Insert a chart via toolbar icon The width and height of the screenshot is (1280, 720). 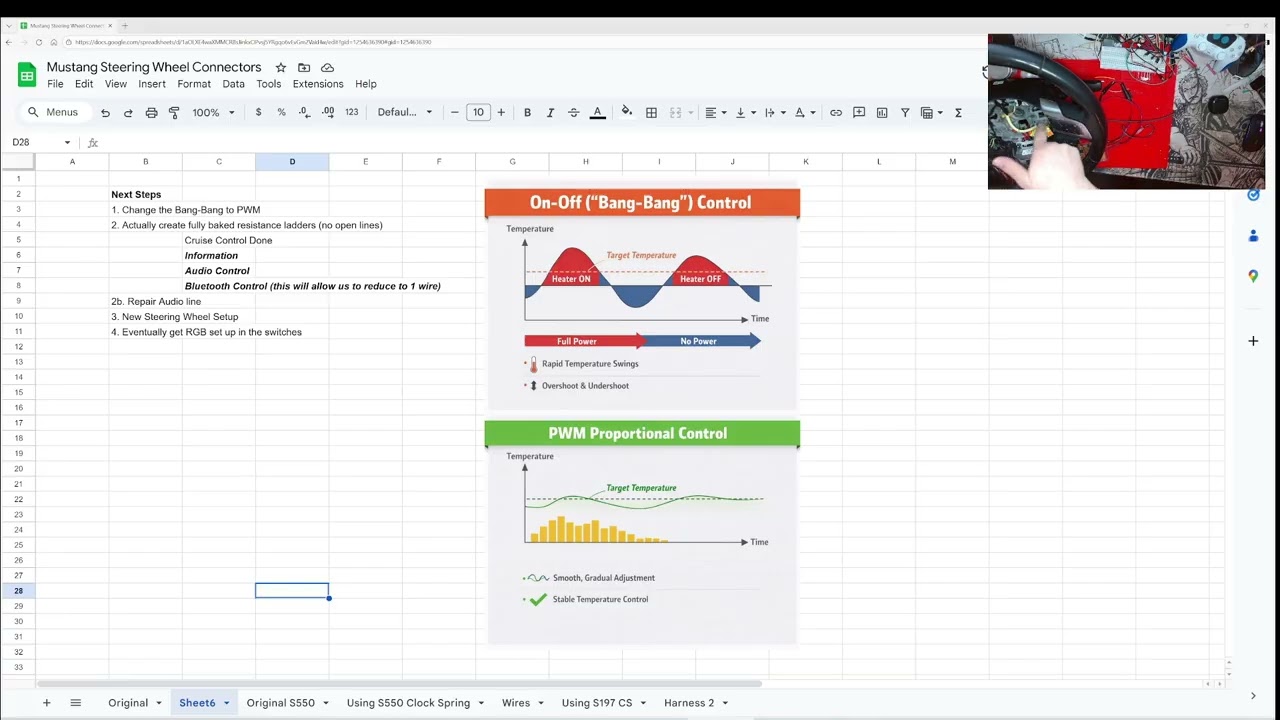[x=882, y=113]
